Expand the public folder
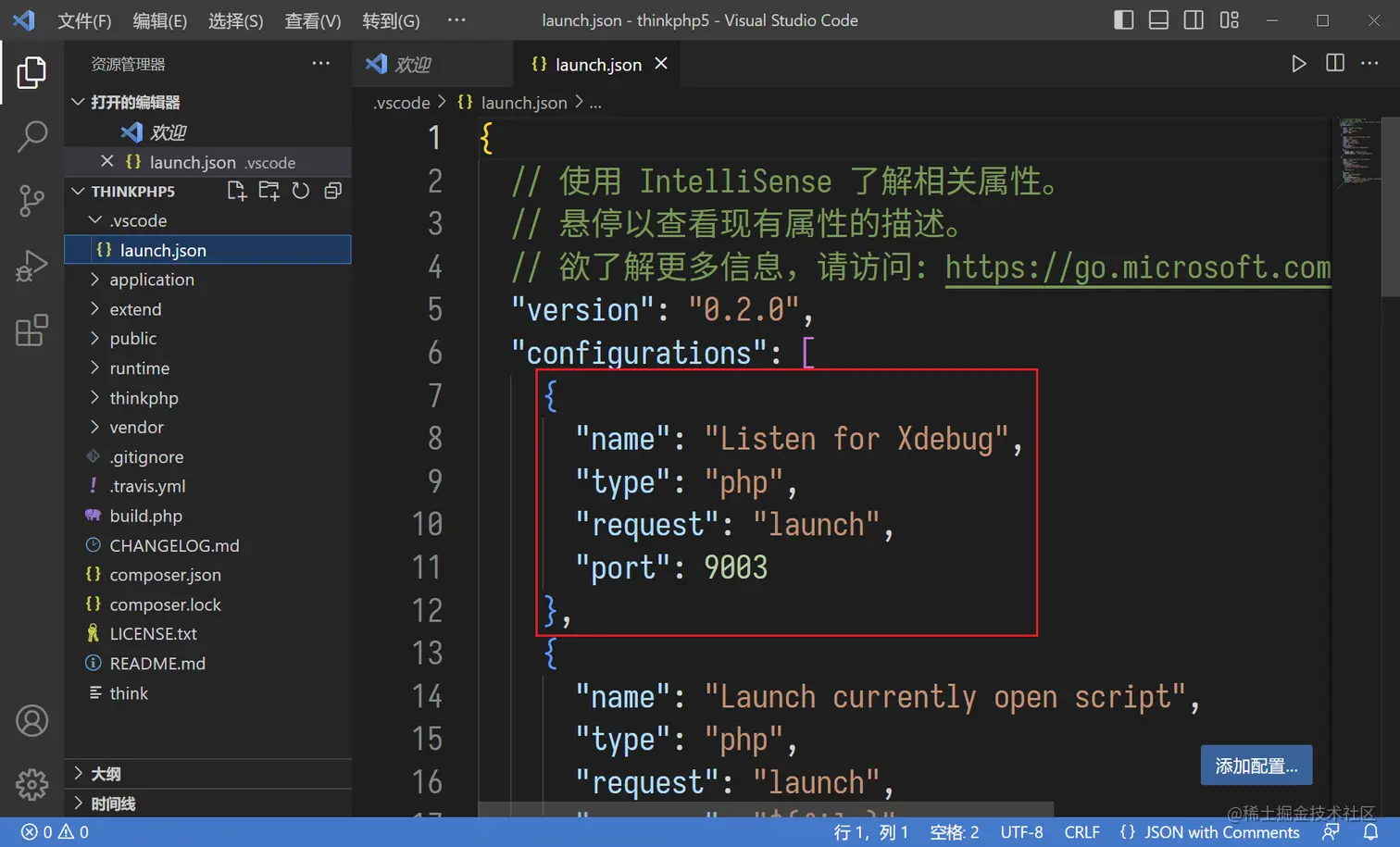Viewport: 1400px width, 847px height. 94,338
